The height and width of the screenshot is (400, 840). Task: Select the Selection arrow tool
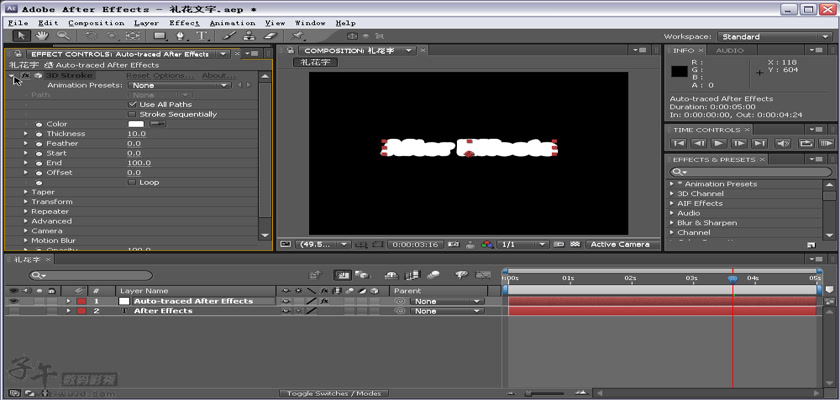pos(21,36)
